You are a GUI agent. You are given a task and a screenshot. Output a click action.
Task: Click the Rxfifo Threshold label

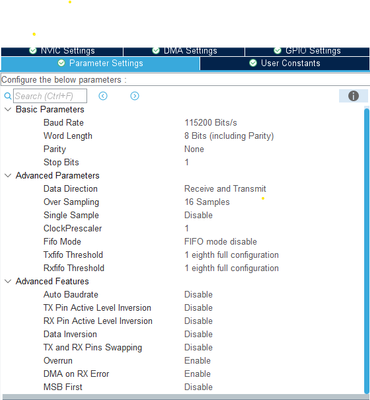74,268
